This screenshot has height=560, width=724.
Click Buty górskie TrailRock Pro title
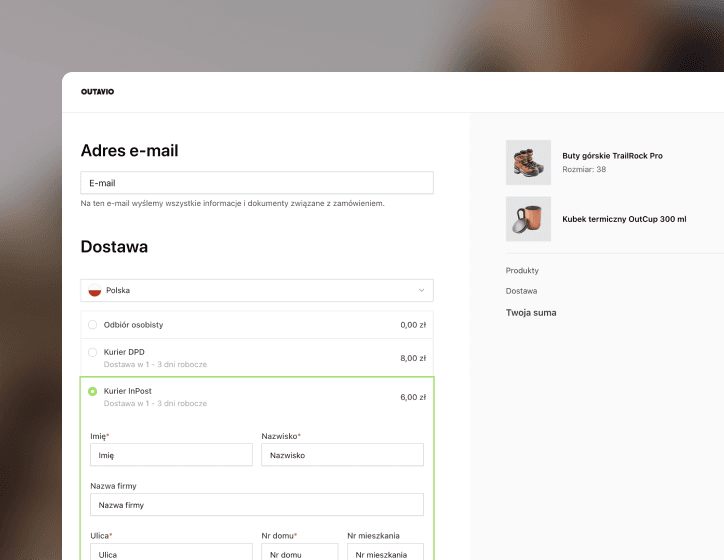612,156
